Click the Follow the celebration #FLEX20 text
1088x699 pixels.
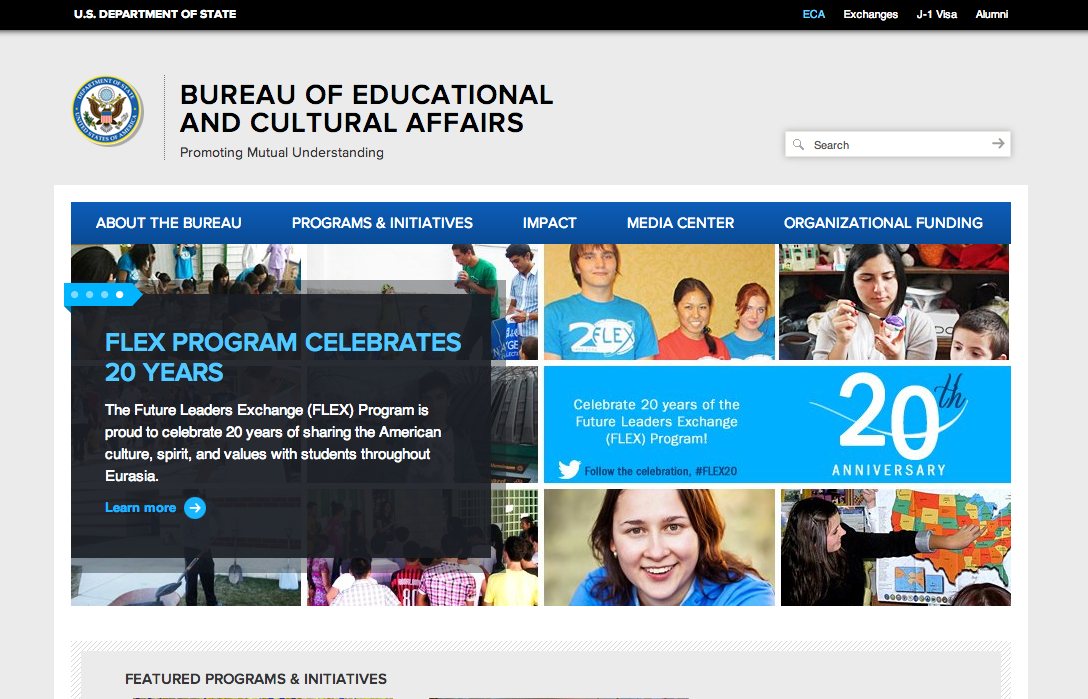coord(661,471)
